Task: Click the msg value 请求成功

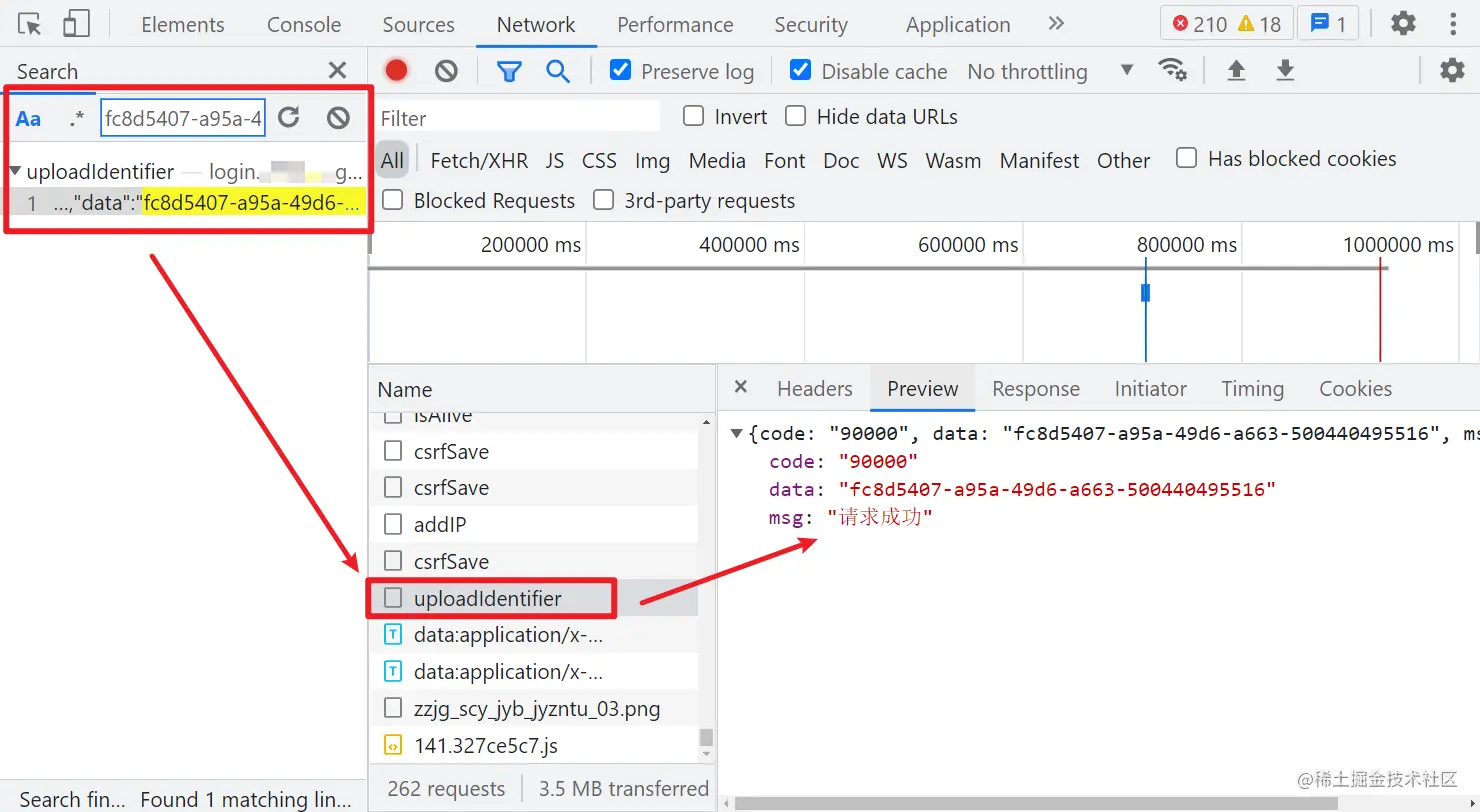Action: tap(879, 518)
